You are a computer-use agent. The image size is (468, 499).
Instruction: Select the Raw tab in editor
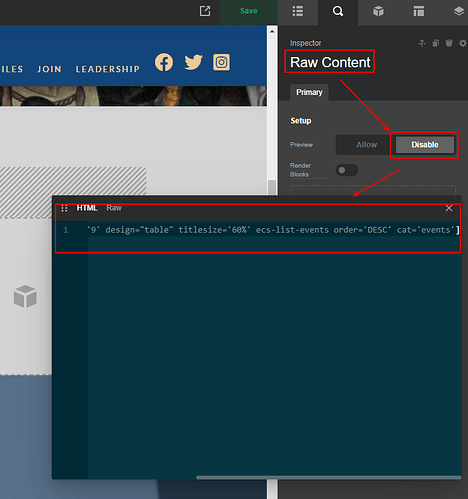pyautogui.click(x=114, y=208)
